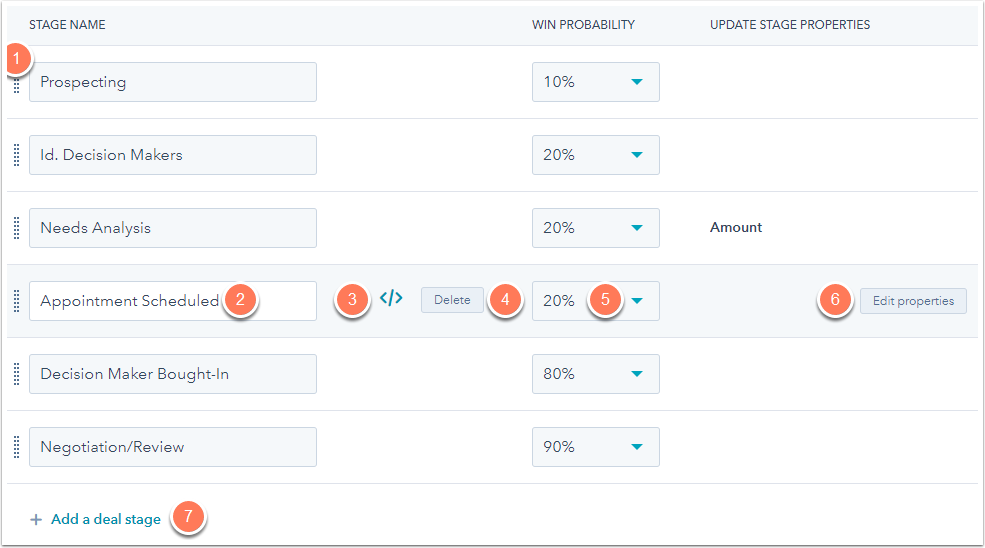Click drag handle for Appointment Scheduled row
Image resolution: width=985 pixels, height=548 pixels.
click(16, 301)
